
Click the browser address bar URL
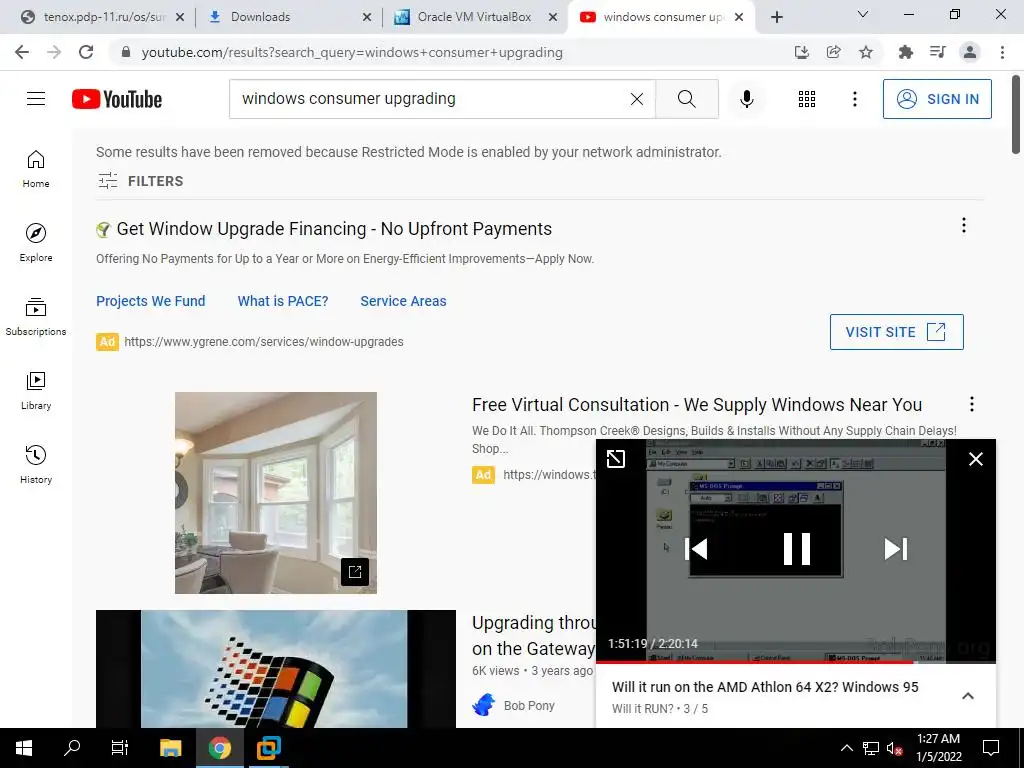tap(352, 52)
